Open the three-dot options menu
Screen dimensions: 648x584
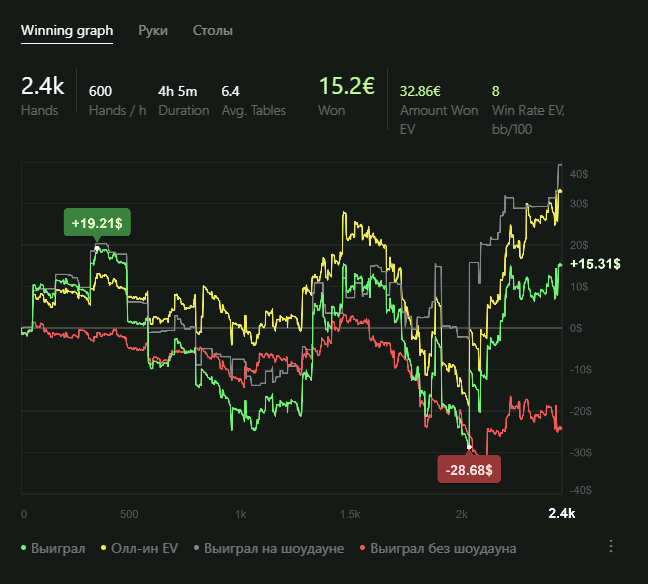tap(611, 546)
